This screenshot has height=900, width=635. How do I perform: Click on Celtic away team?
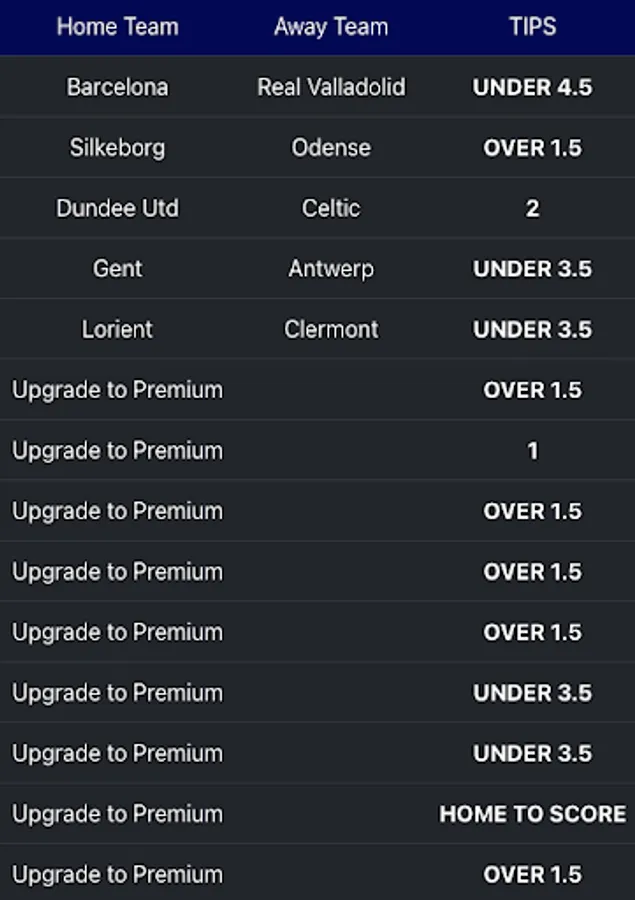pos(331,208)
